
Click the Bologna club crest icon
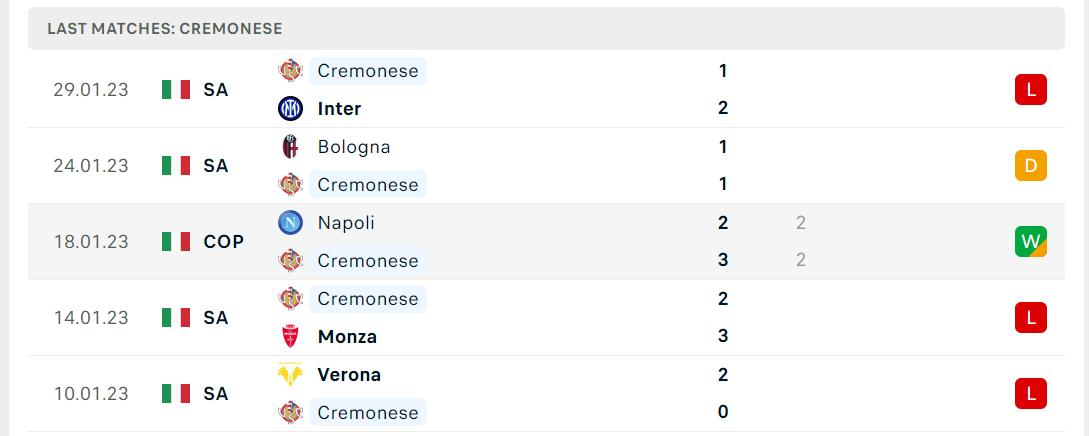point(290,146)
